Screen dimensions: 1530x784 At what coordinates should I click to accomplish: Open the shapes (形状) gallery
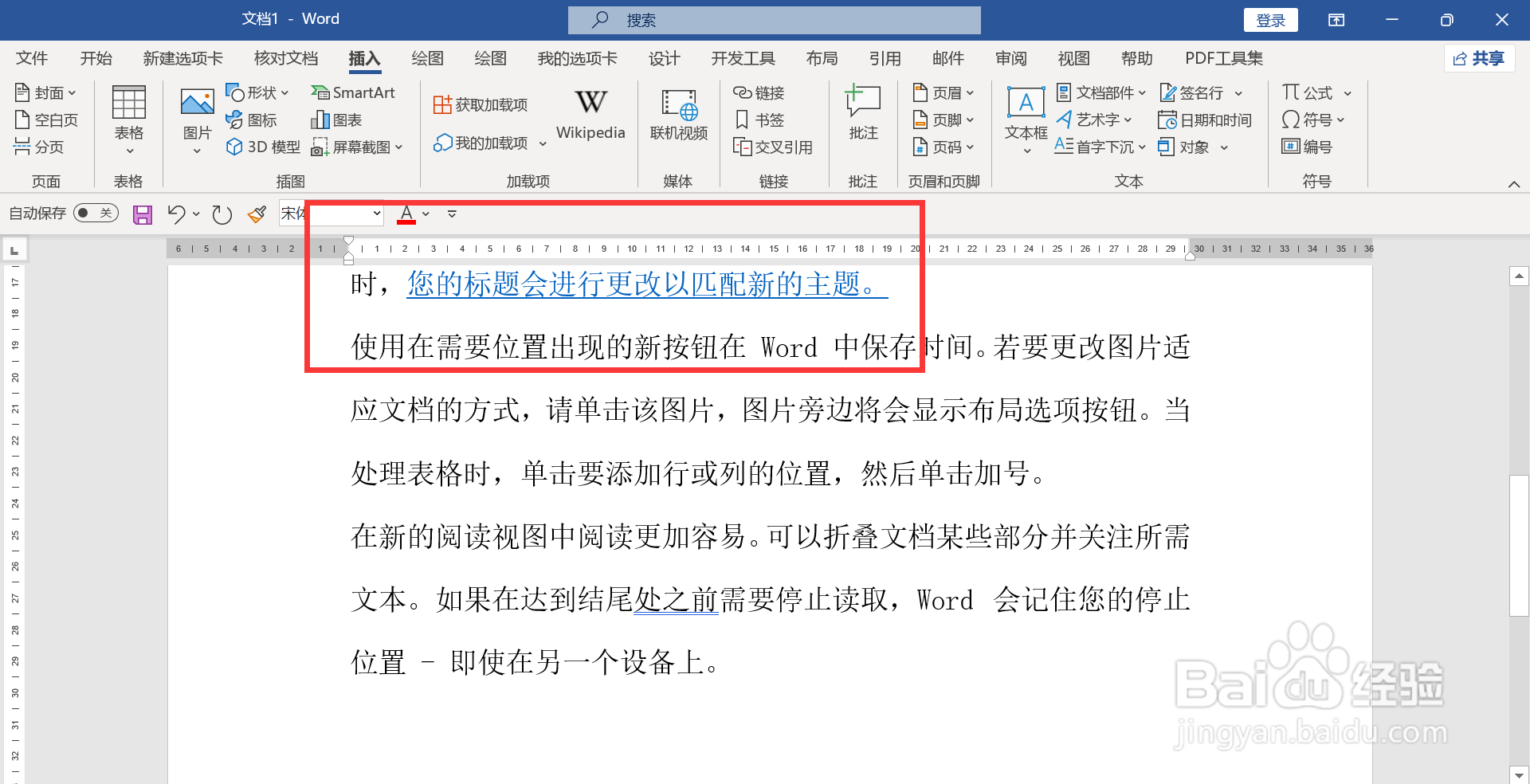pyautogui.click(x=257, y=93)
